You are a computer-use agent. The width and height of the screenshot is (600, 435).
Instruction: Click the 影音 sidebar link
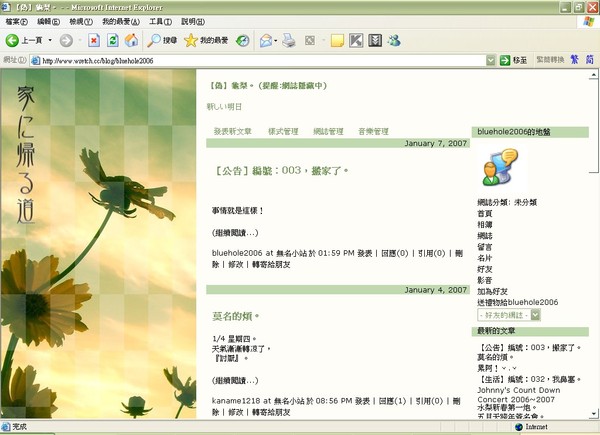(484, 280)
